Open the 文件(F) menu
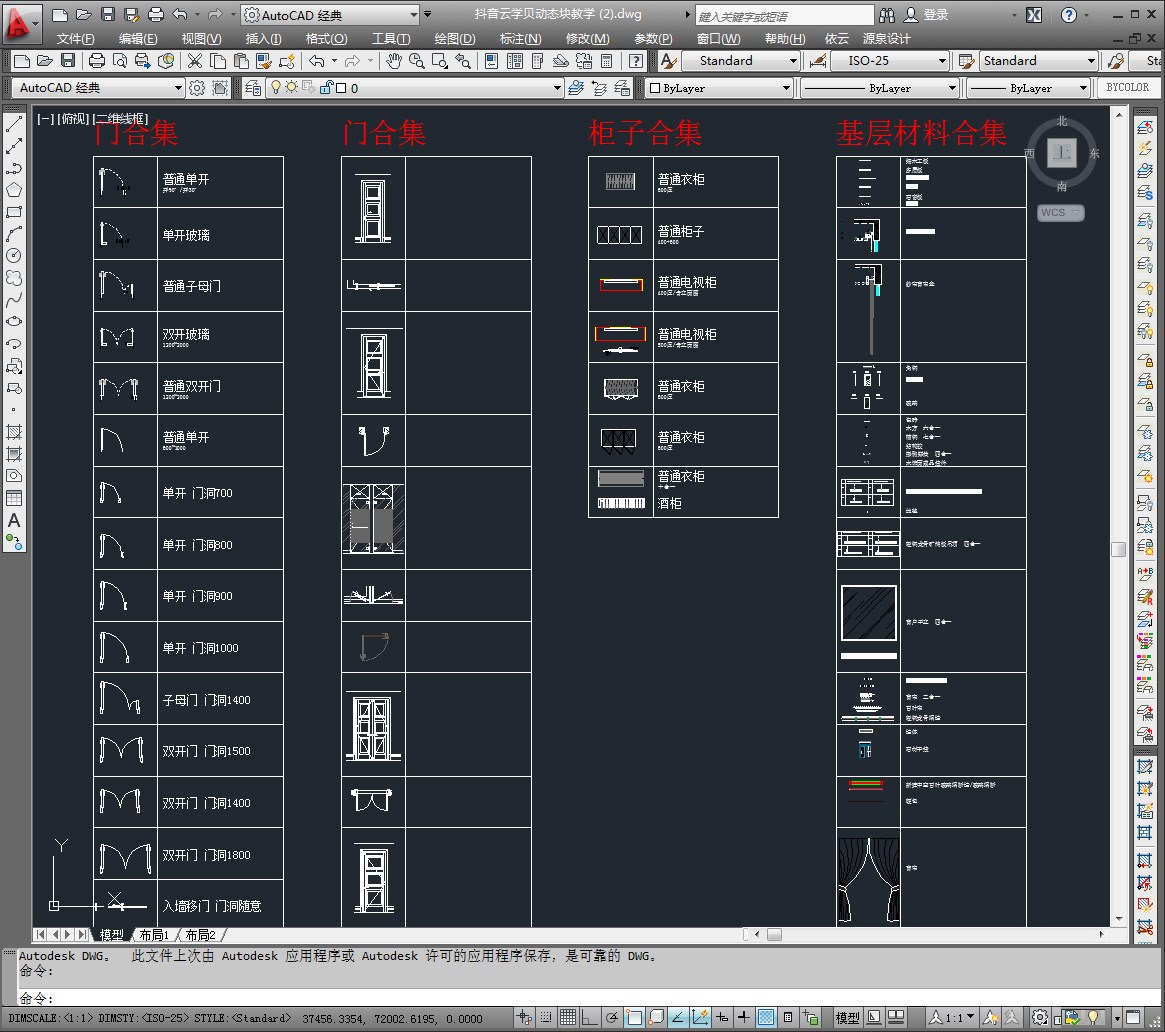The height and width of the screenshot is (1032, 1165). 75,39
